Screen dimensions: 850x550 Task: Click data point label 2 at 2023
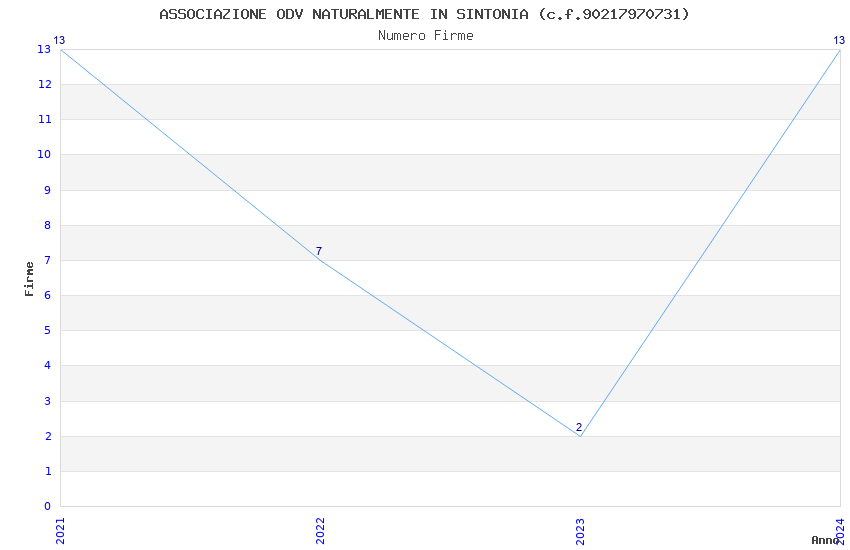(x=579, y=427)
